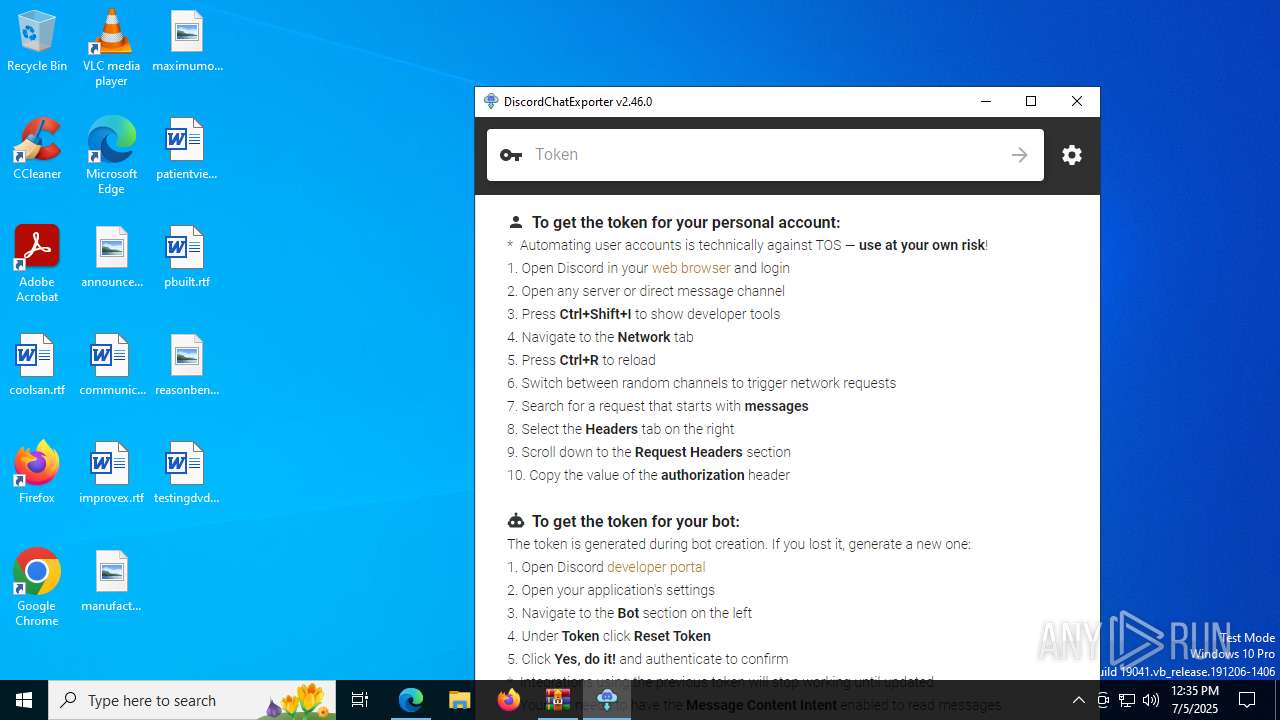1280x720 pixels.
Task: Click DiscordChatExporter taskbar icon
Action: pyautogui.click(x=607, y=700)
